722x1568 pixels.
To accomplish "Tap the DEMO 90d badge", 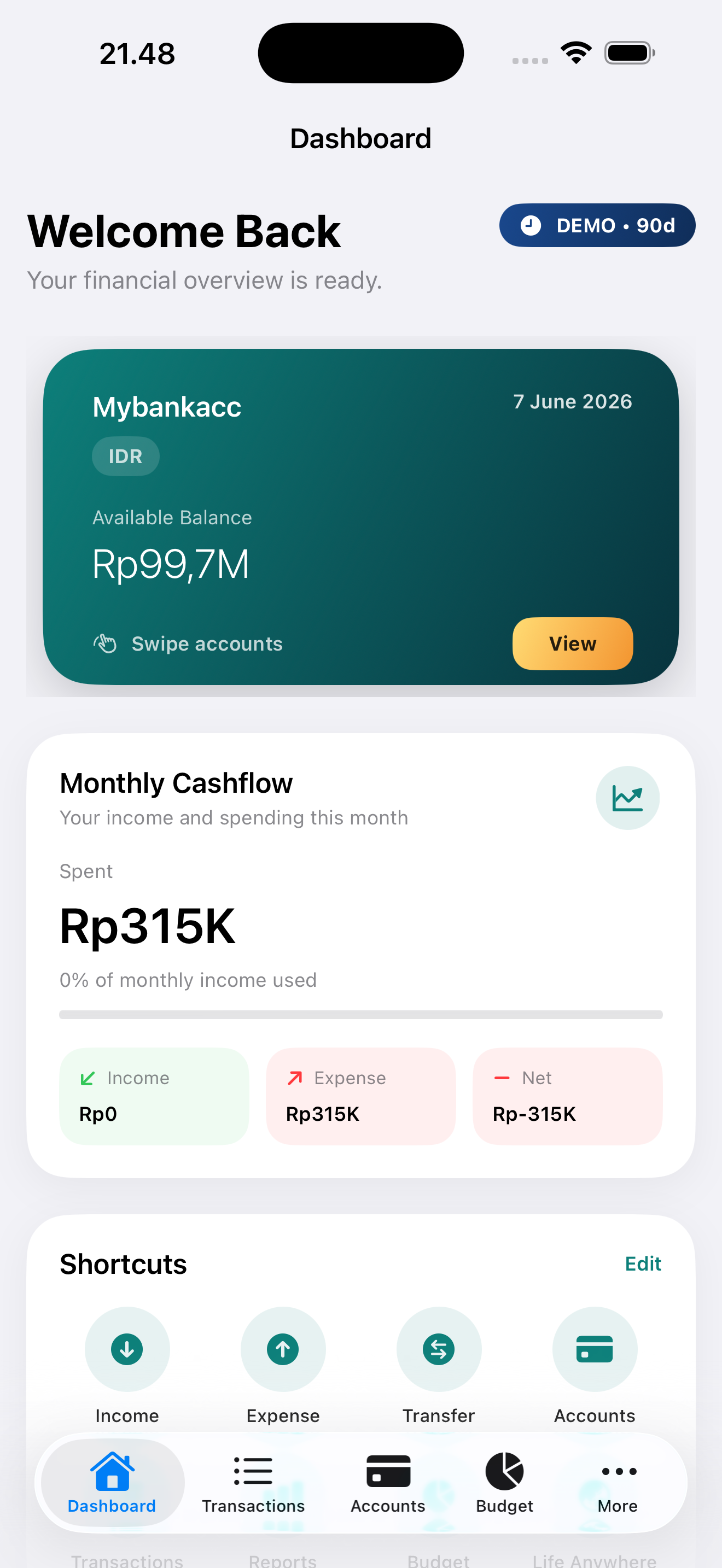I will [x=597, y=225].
